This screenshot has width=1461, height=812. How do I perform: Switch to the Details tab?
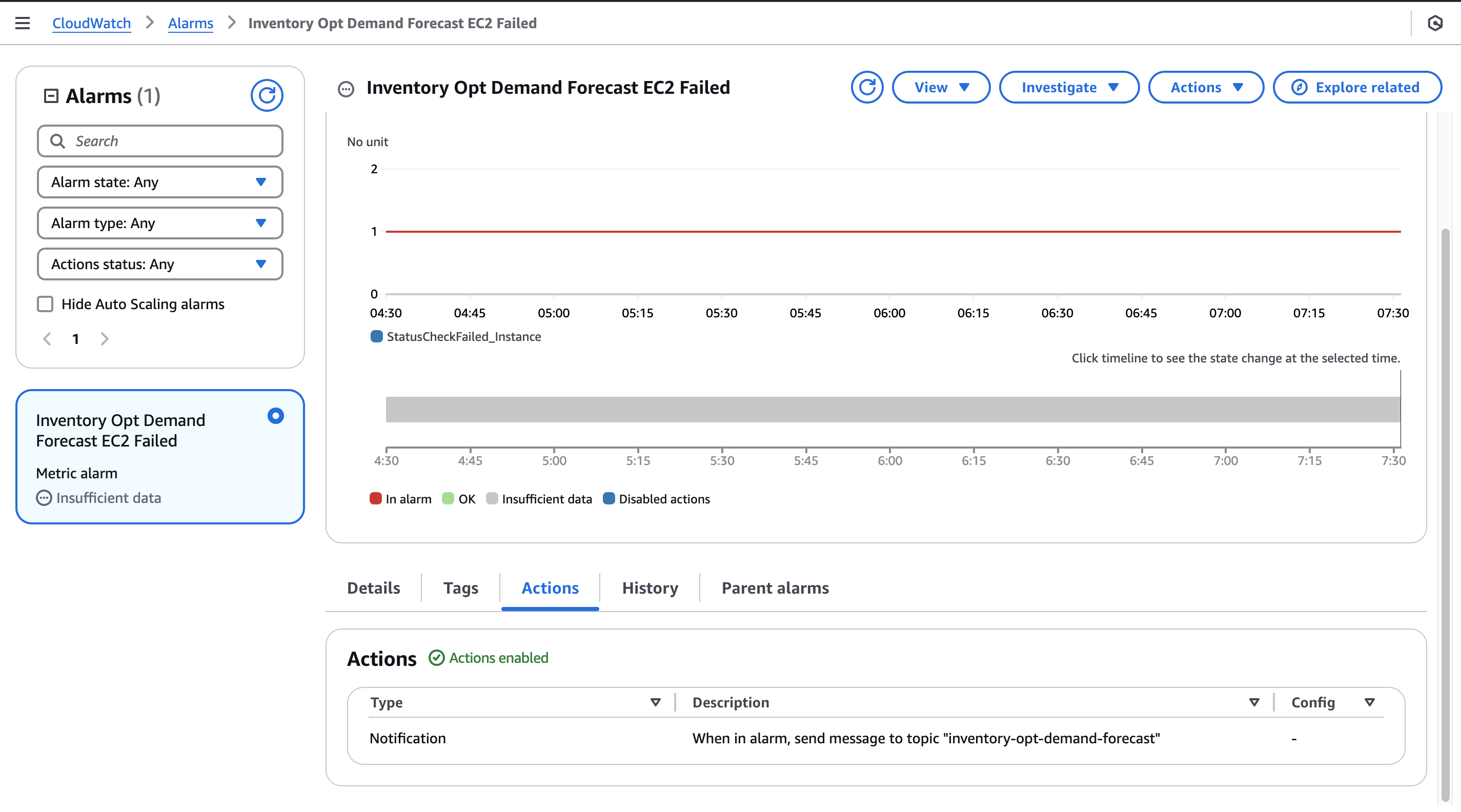(x=373, y=588)
